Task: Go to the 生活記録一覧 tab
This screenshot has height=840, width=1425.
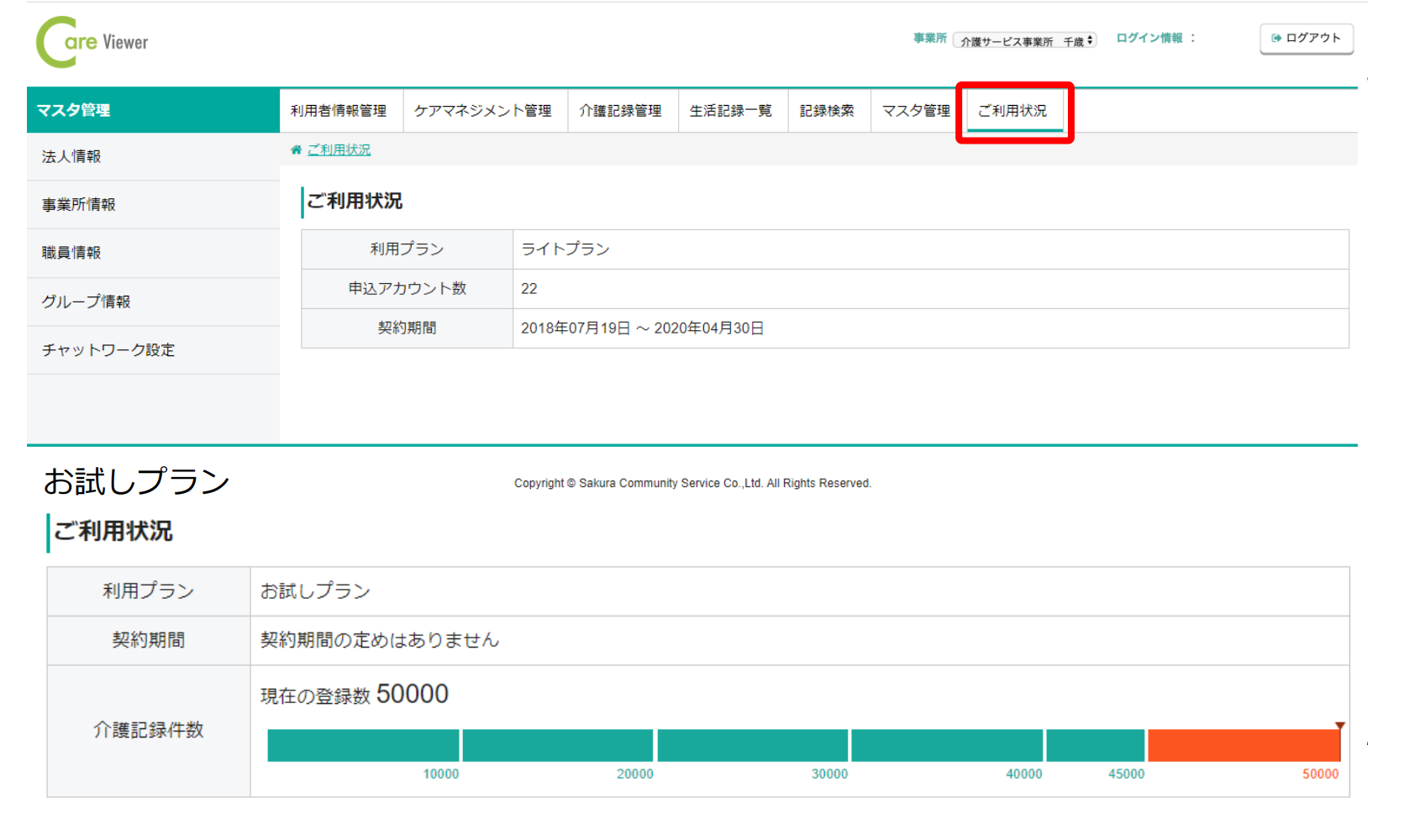Action: 730,111
